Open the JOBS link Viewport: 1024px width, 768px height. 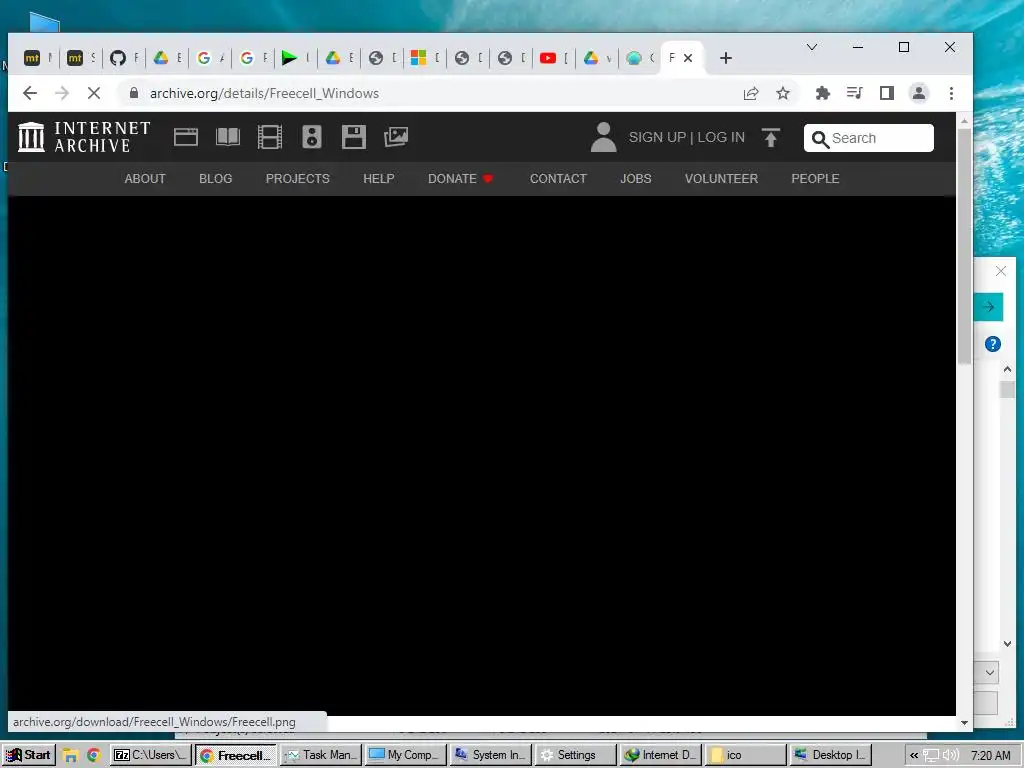[636, 178]
